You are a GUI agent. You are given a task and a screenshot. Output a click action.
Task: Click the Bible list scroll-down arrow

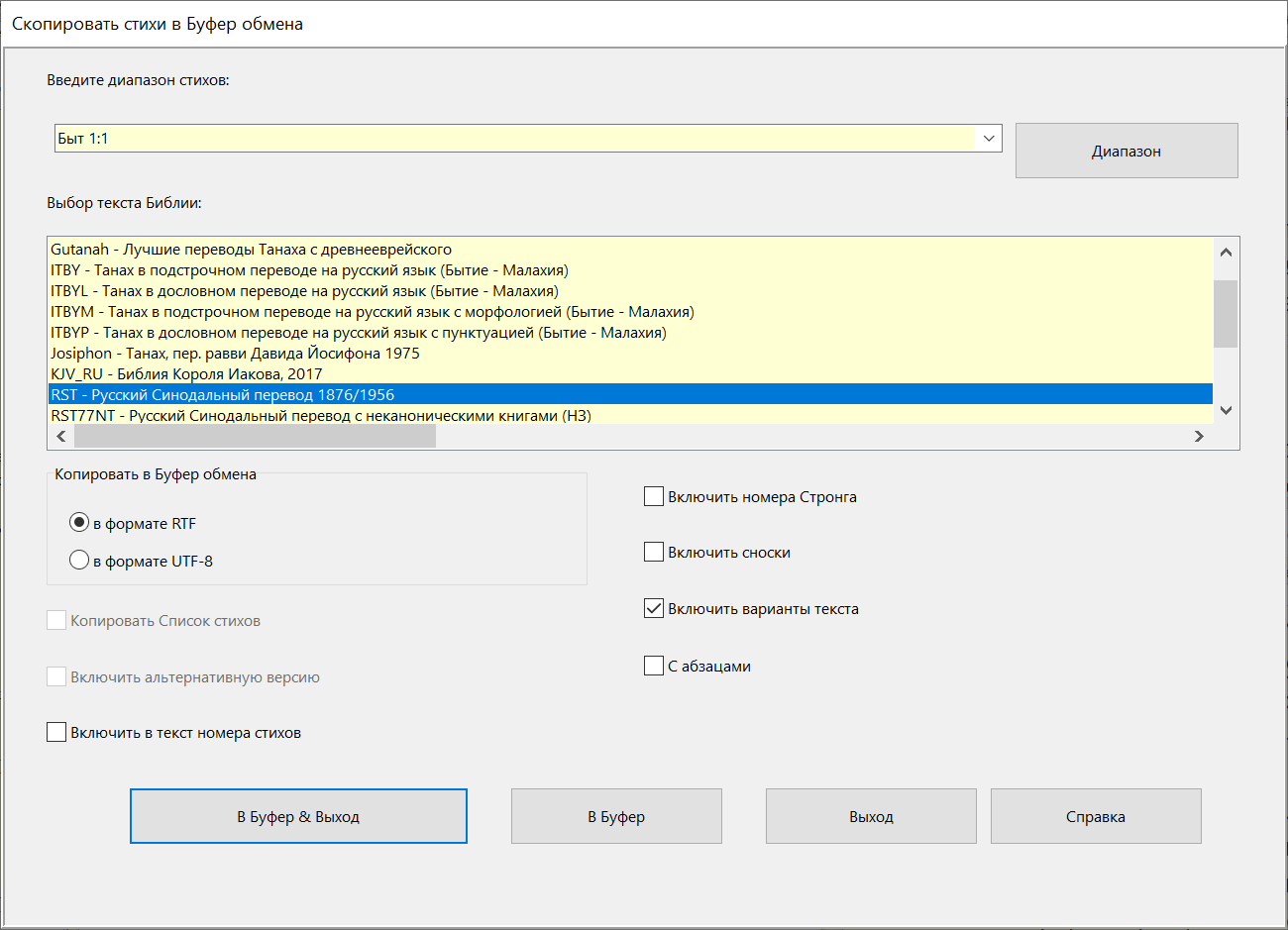pos(1226,410)
